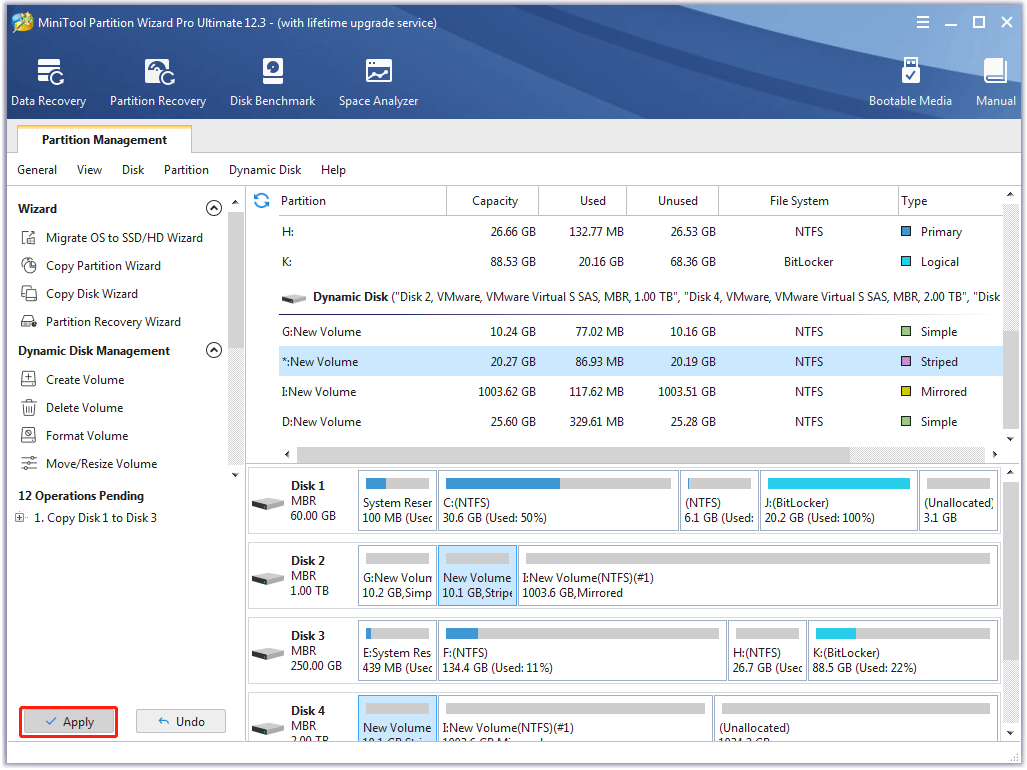Open Disk Benchmark
Screen dimensions: 1027x770
point(272,82)
